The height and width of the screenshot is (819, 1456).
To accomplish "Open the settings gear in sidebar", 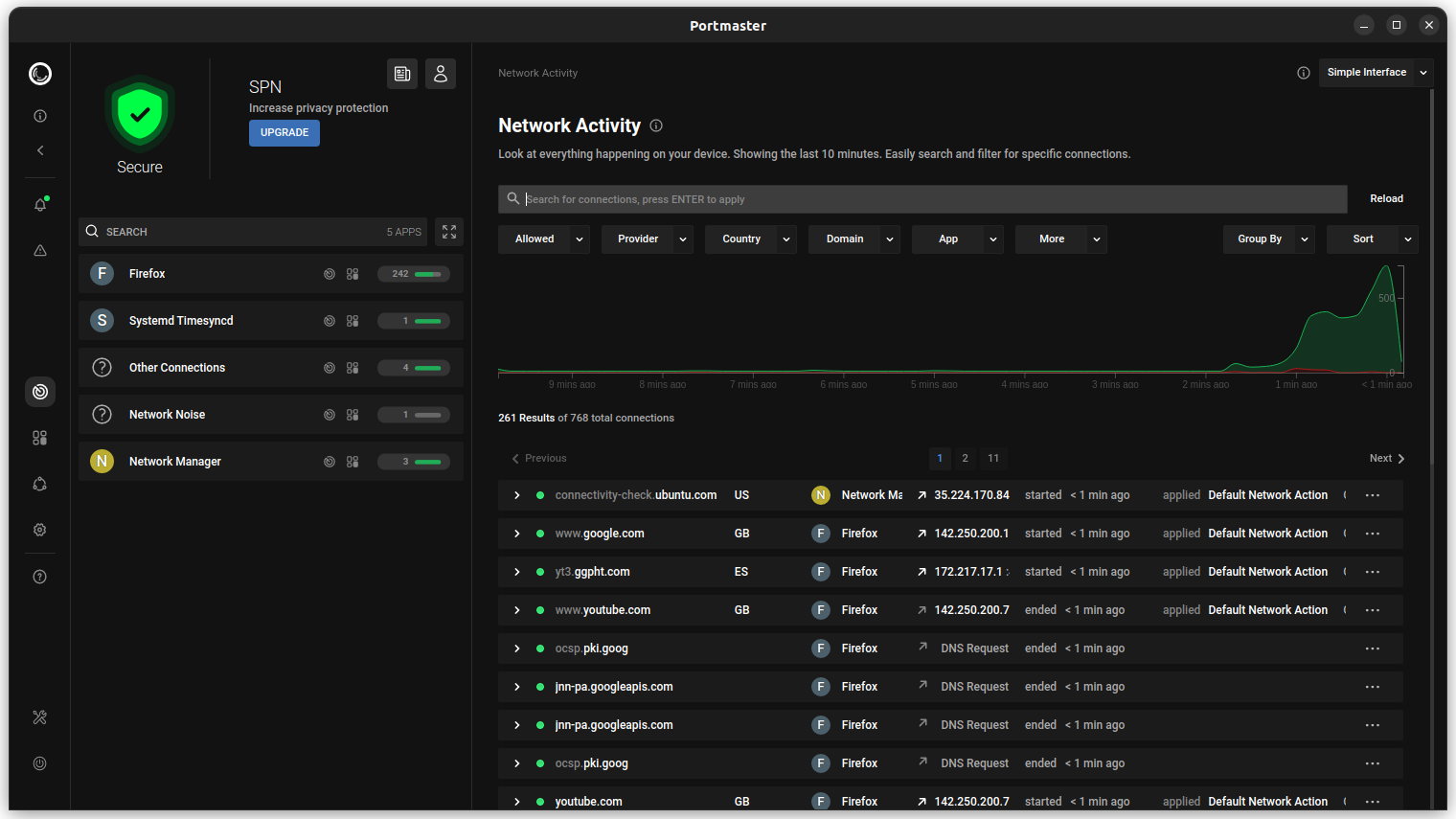I will (x=40, y=530).
